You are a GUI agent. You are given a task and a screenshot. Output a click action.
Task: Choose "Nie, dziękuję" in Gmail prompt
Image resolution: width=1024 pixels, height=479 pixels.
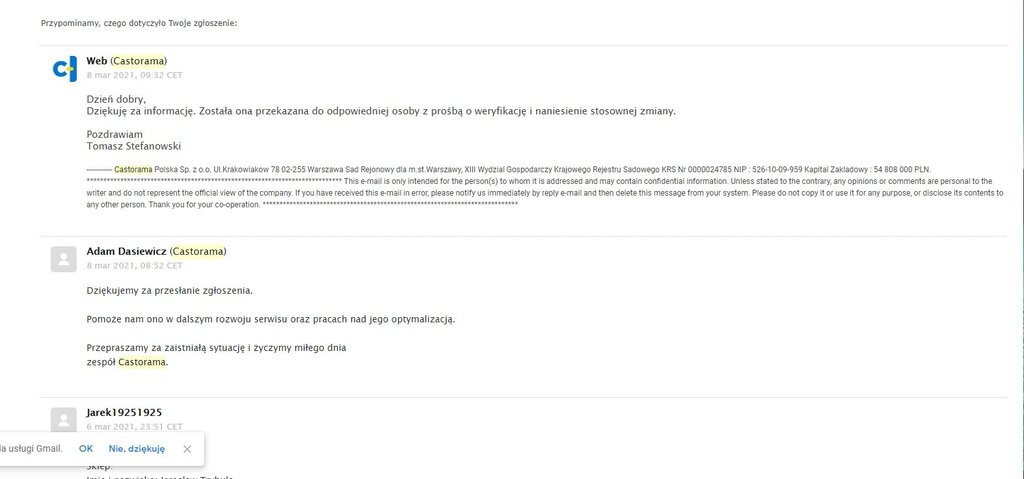137,449
